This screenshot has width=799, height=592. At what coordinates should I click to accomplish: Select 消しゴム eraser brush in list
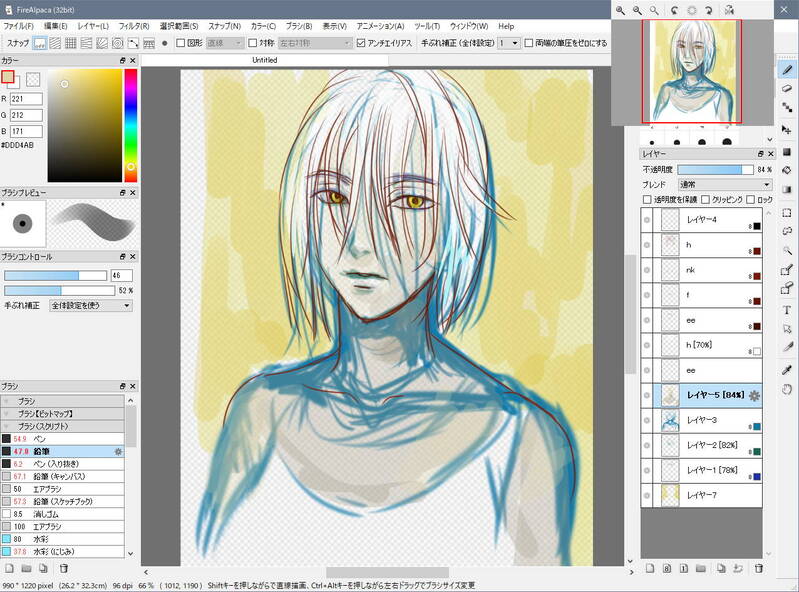62,514
